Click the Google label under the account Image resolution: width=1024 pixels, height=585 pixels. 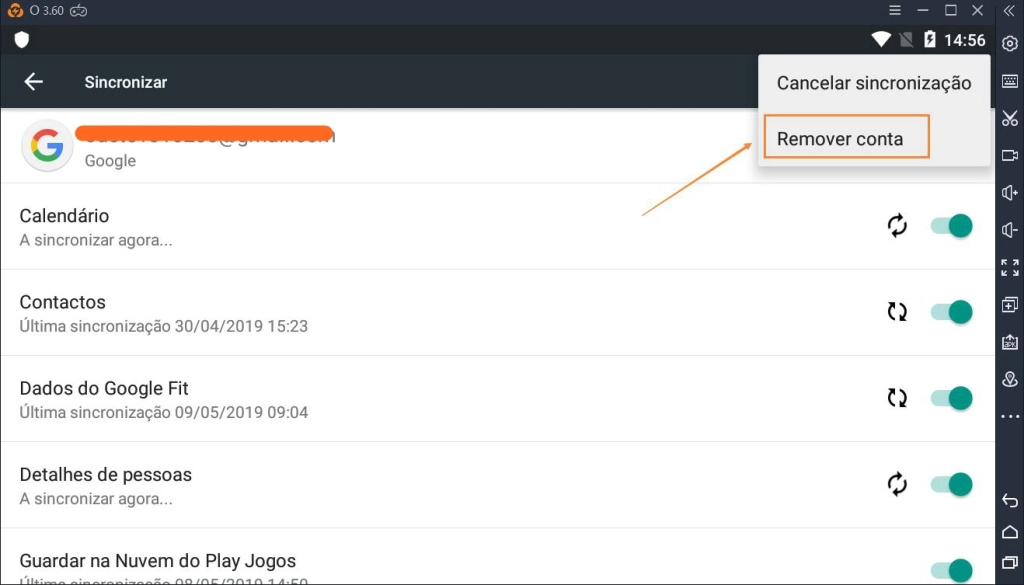coord(110,161)
